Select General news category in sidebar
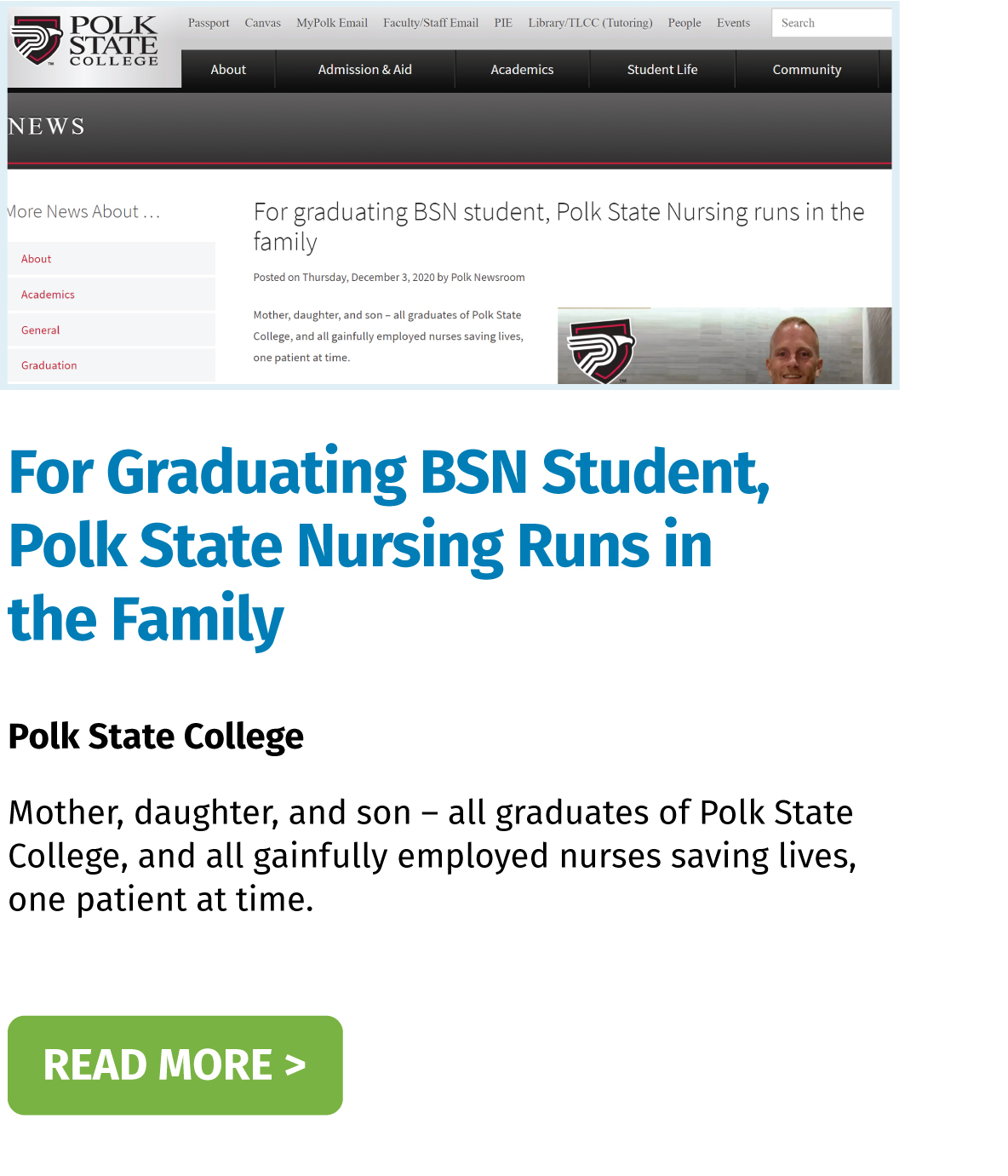Viewport: 1008px width, 1176px height. click(x=112, y=330)
